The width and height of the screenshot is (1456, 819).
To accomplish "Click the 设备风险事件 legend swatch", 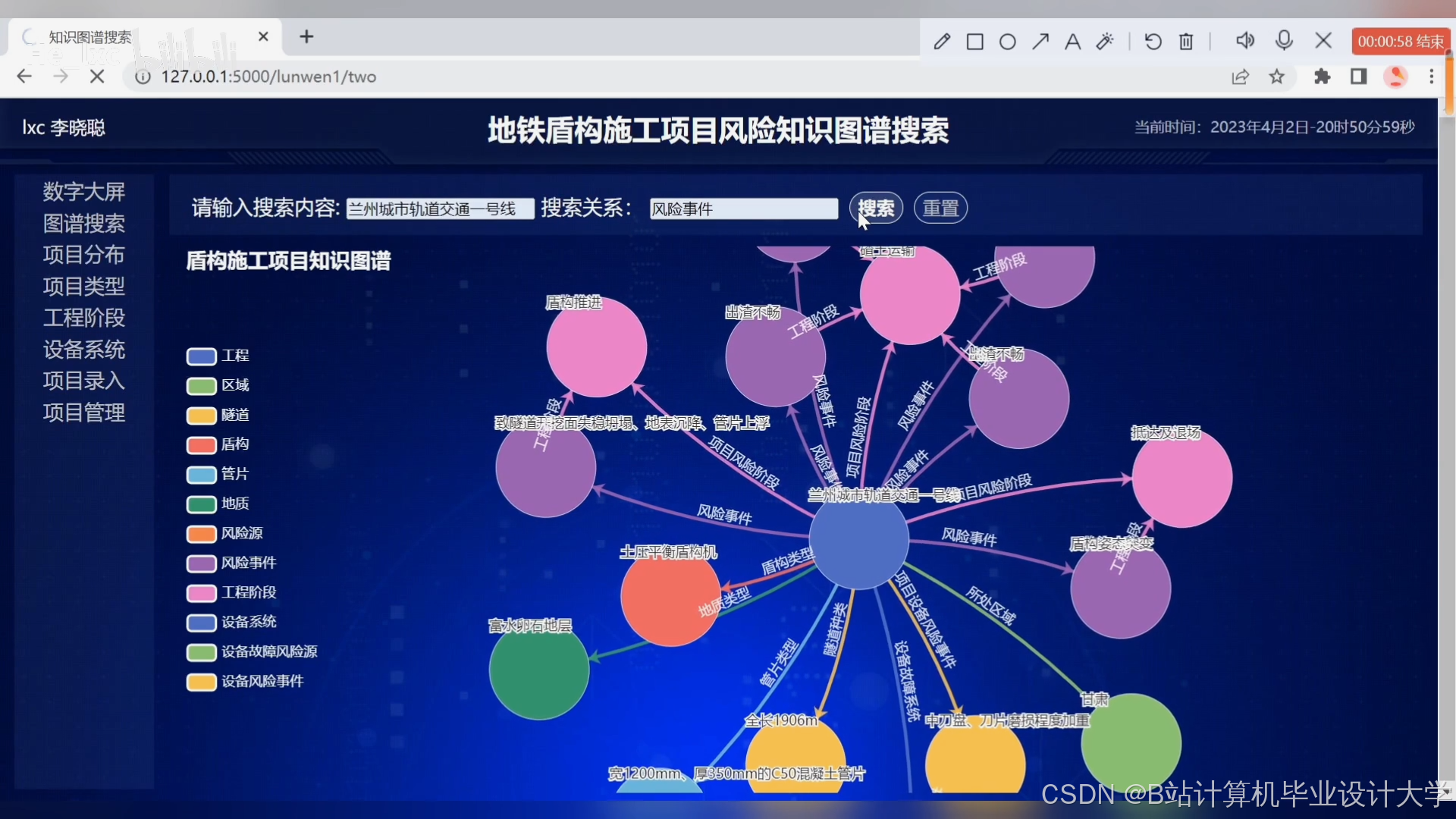I will (x=202, y=682).
